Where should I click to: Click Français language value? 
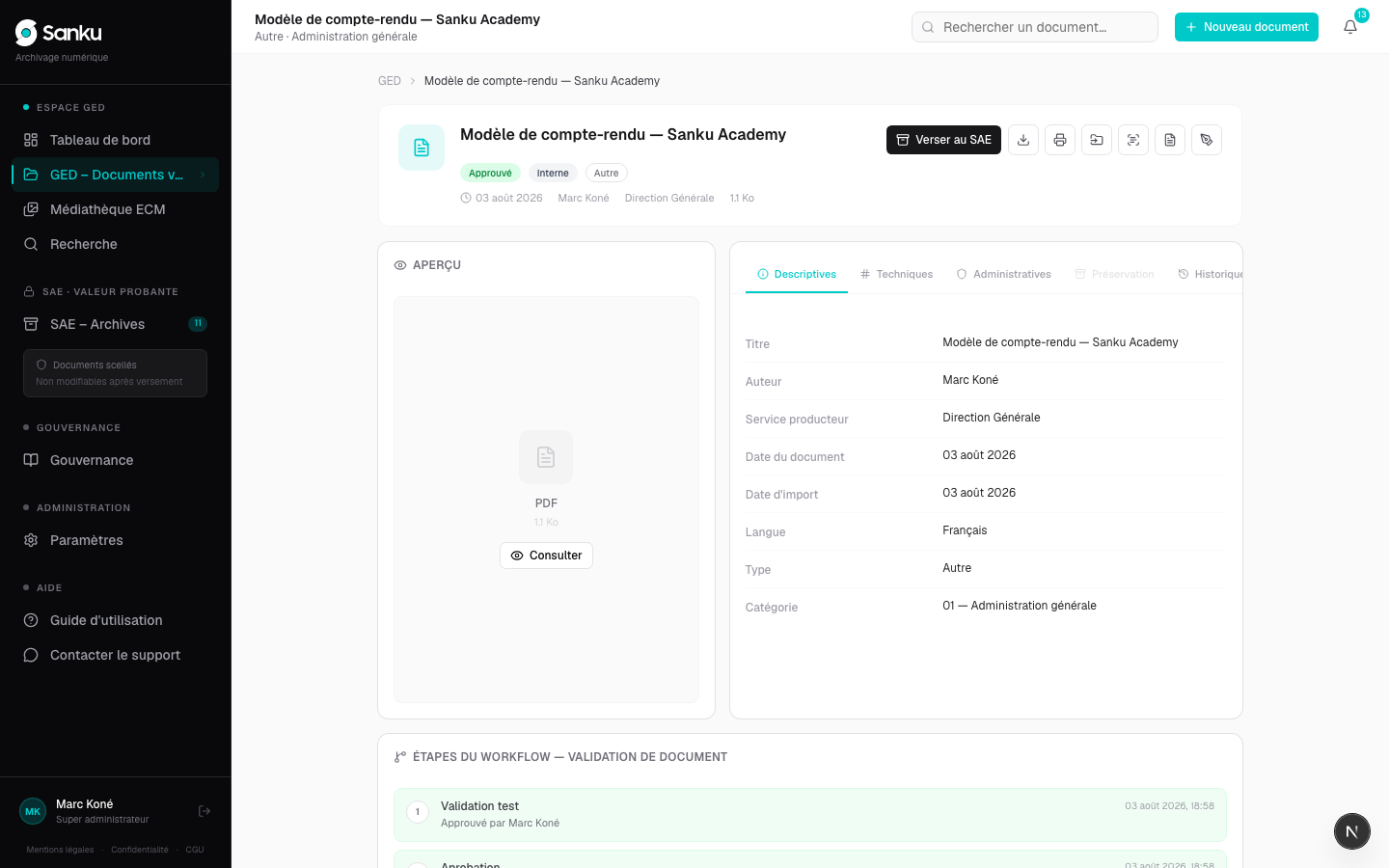click(965, 530)
